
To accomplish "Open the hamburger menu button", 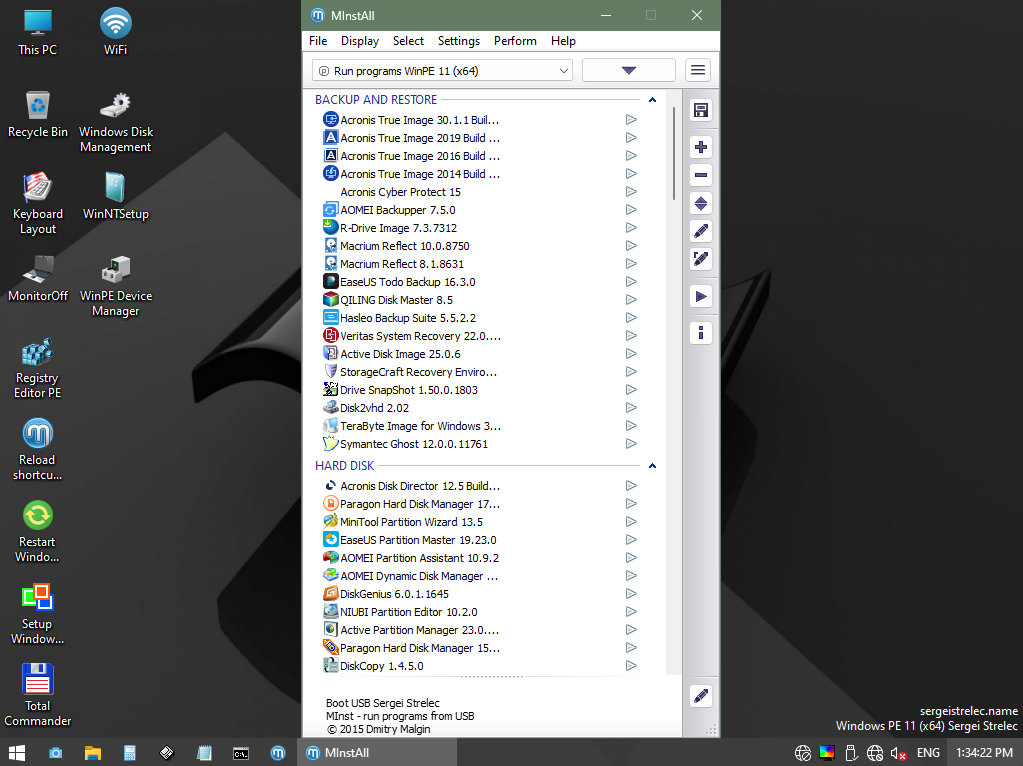I will (x=698, y=70).
